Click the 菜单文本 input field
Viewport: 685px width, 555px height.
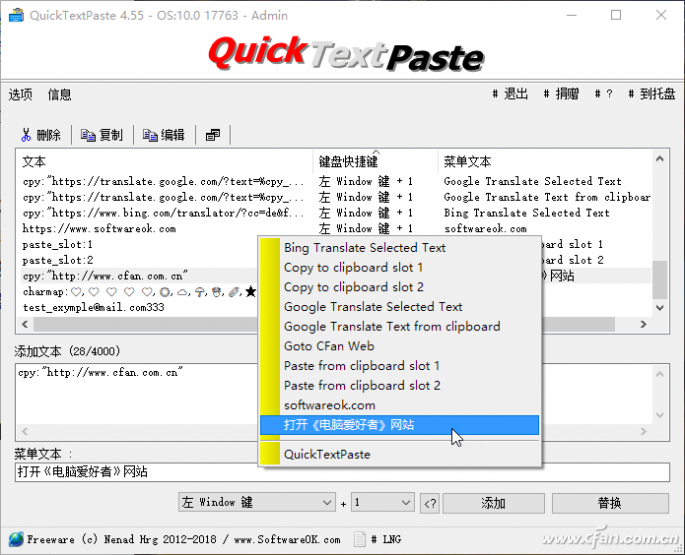(x=342, y=472)
